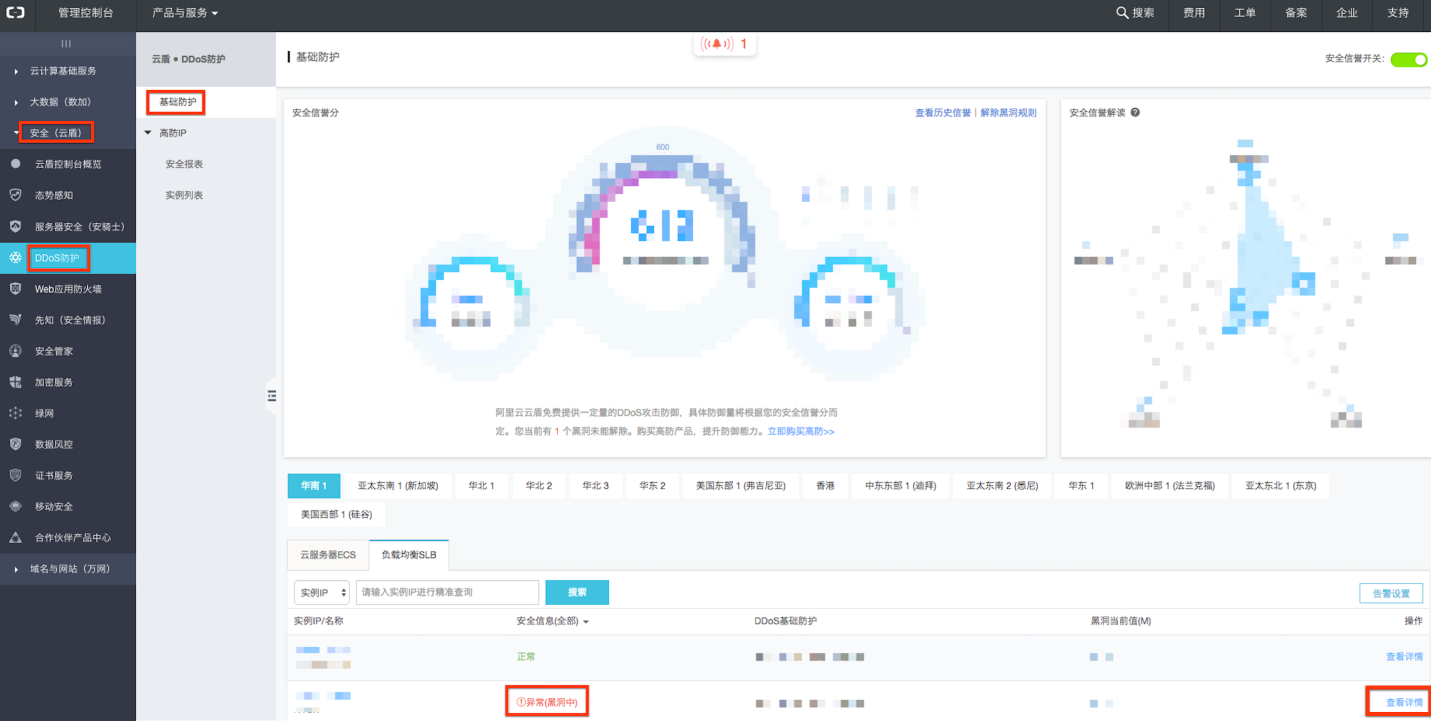Switch to 中东东部 1 (迪拜) region tab

[x=900, y=485]
